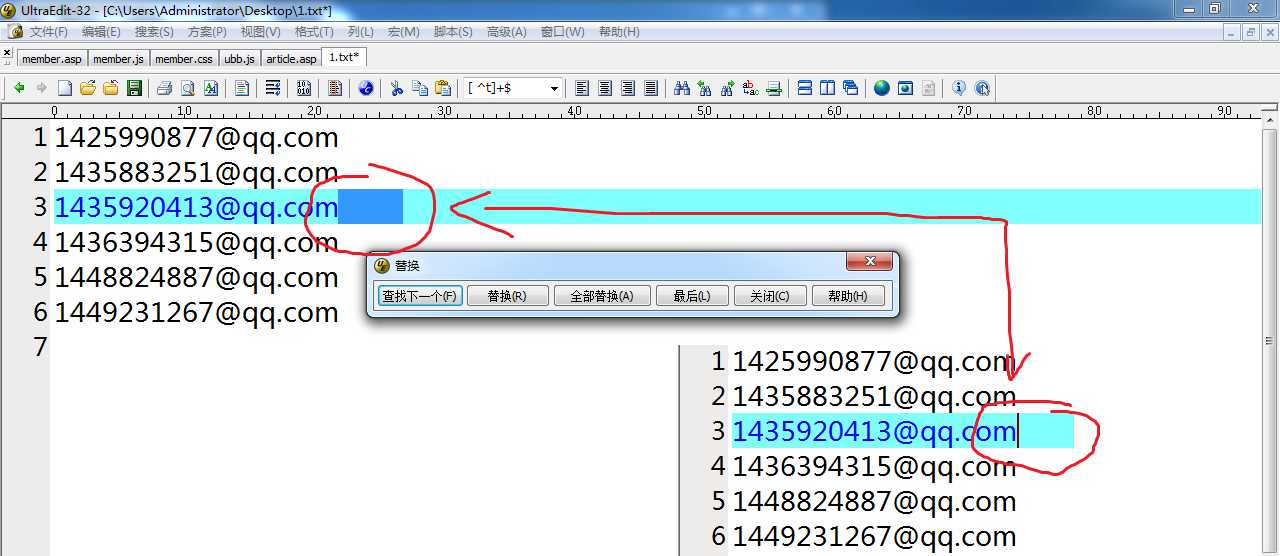1280x556 pixels.
Task: Open Find with binoculars icon
Action: [x=682, y=88]
